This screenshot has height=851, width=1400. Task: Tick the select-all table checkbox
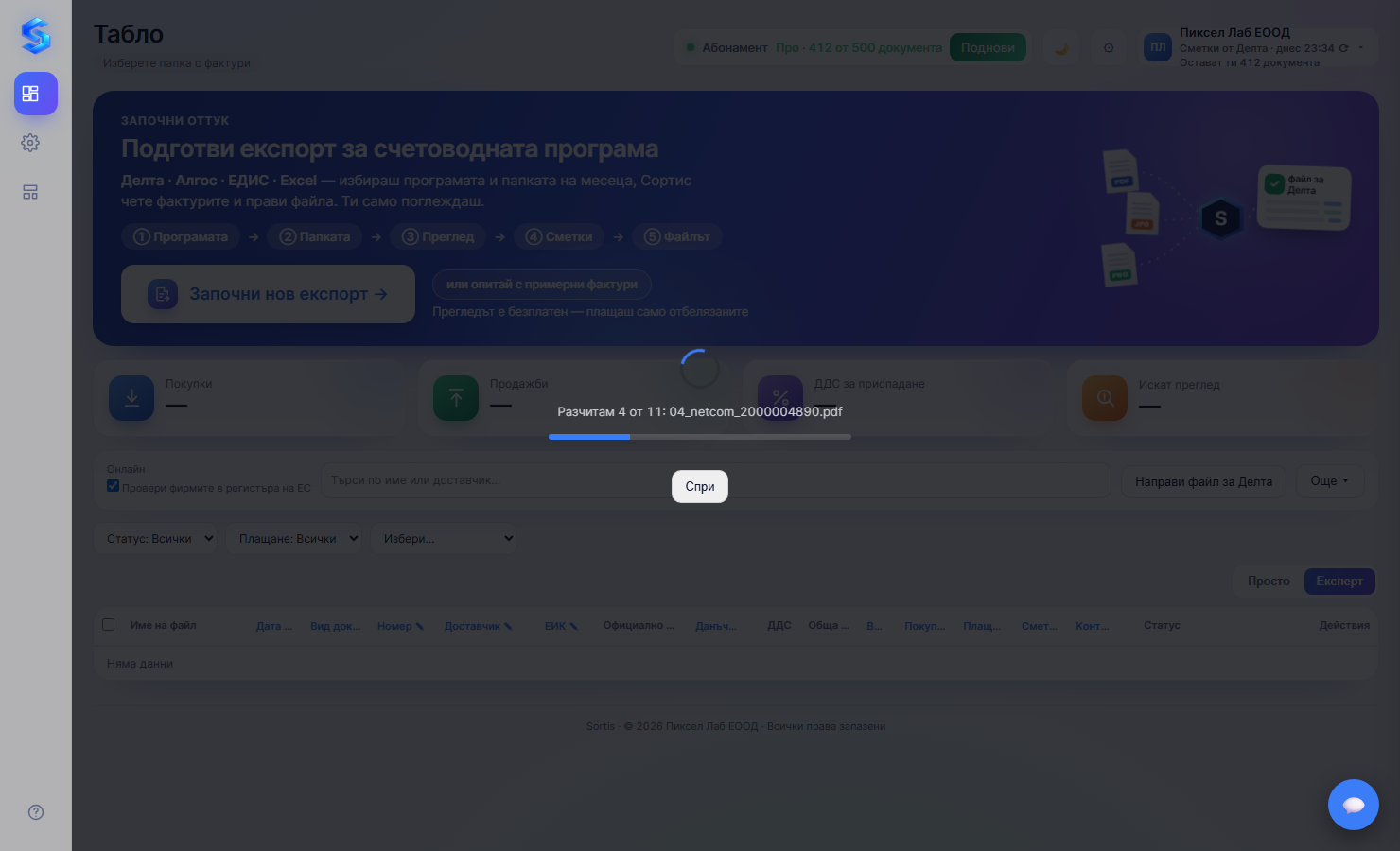point(109,625)
